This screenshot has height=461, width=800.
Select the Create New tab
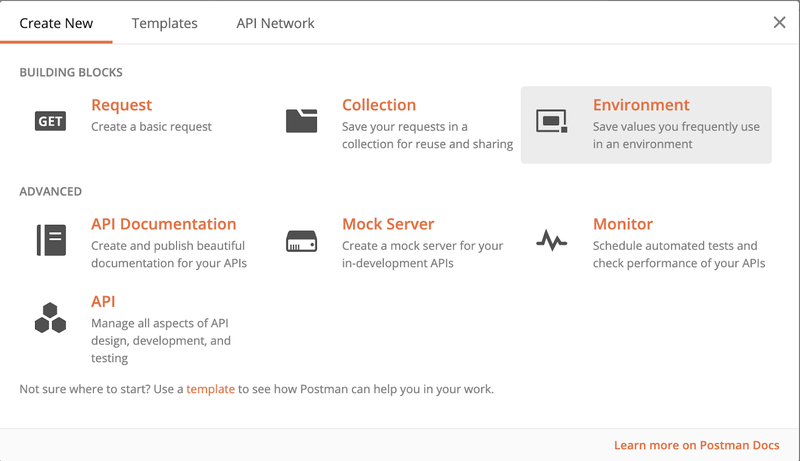56,23
